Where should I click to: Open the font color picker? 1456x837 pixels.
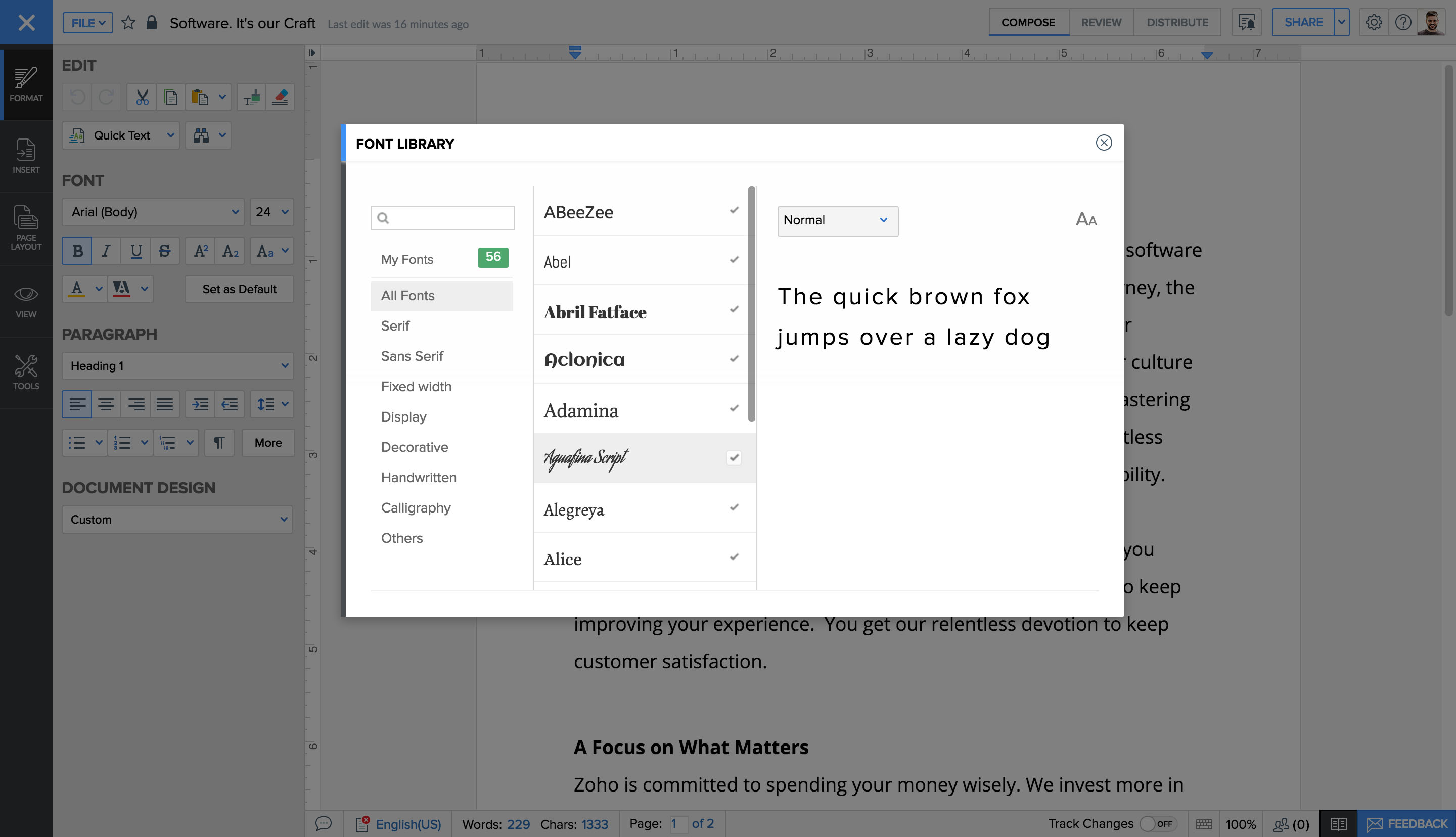pyautogui.click(x=98, y=288)
